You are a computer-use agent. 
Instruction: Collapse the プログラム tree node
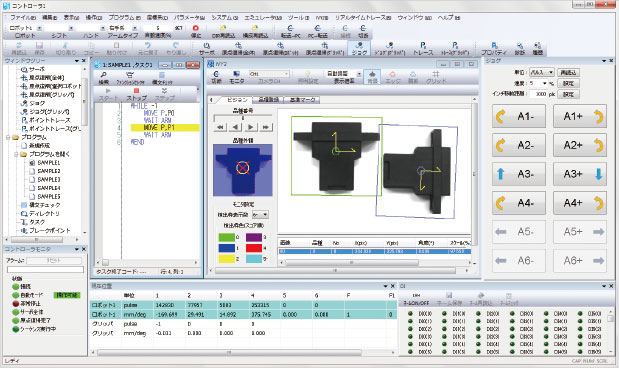(x=8, y=137)
